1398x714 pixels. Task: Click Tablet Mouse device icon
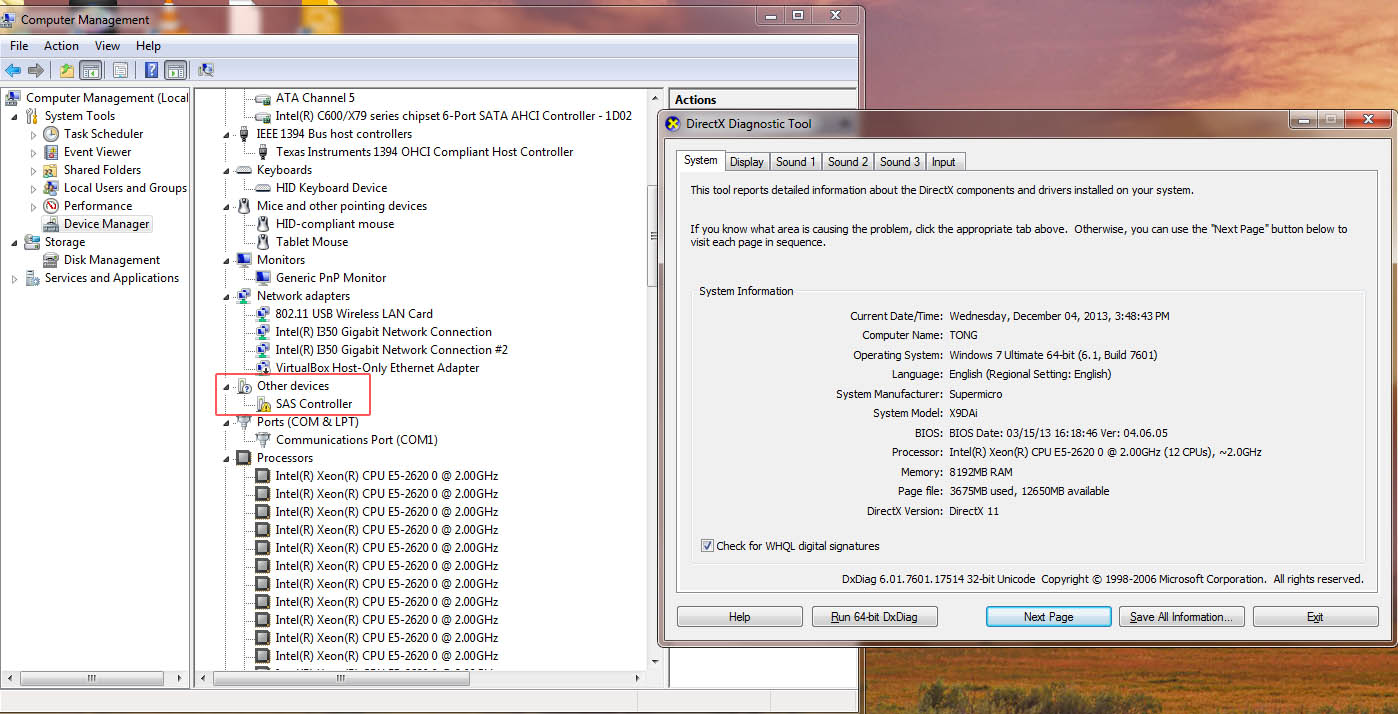263,242
